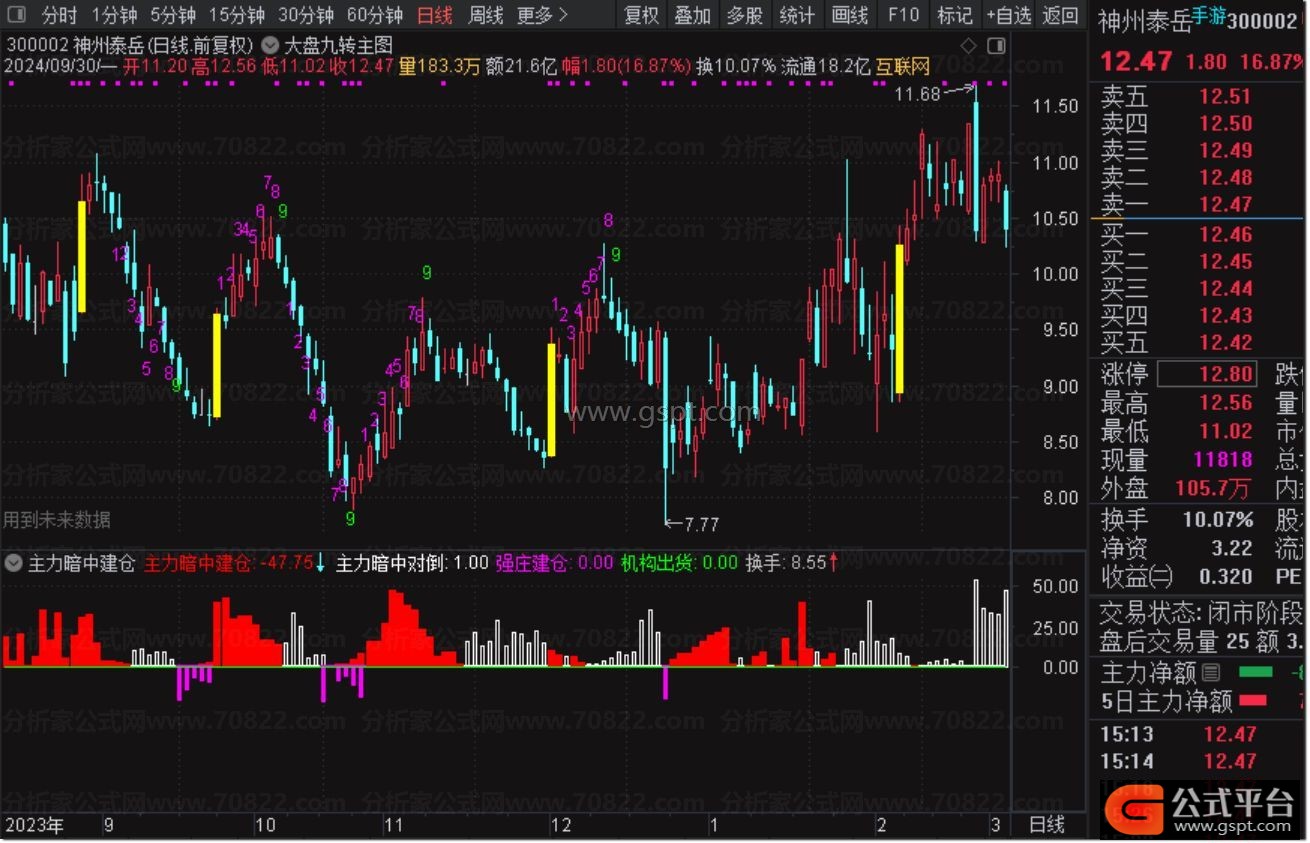The height and width of the screenshot is (843, 1310).
Task: Click the 公式平台 logo
Action: point(1198,810)
